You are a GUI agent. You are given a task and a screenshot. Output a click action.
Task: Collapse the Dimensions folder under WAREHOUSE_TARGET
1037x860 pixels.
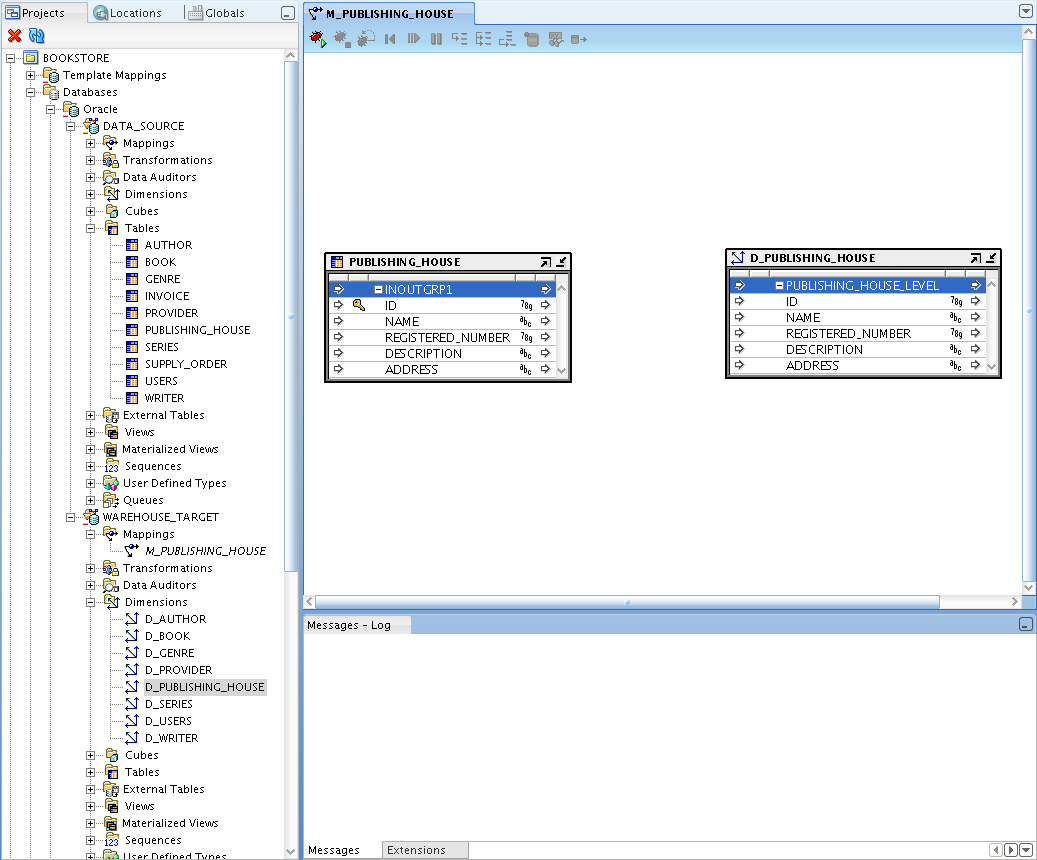coord(91,602)
